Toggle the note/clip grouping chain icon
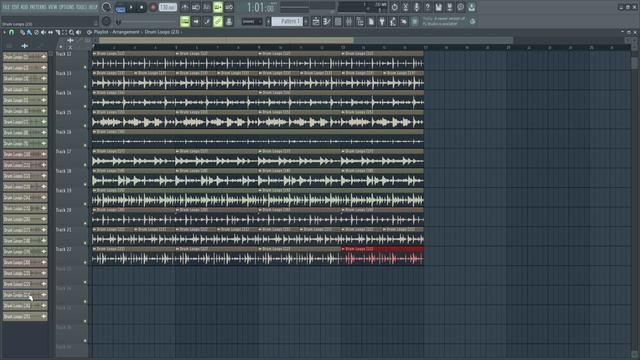 click(x=218, y=21)
